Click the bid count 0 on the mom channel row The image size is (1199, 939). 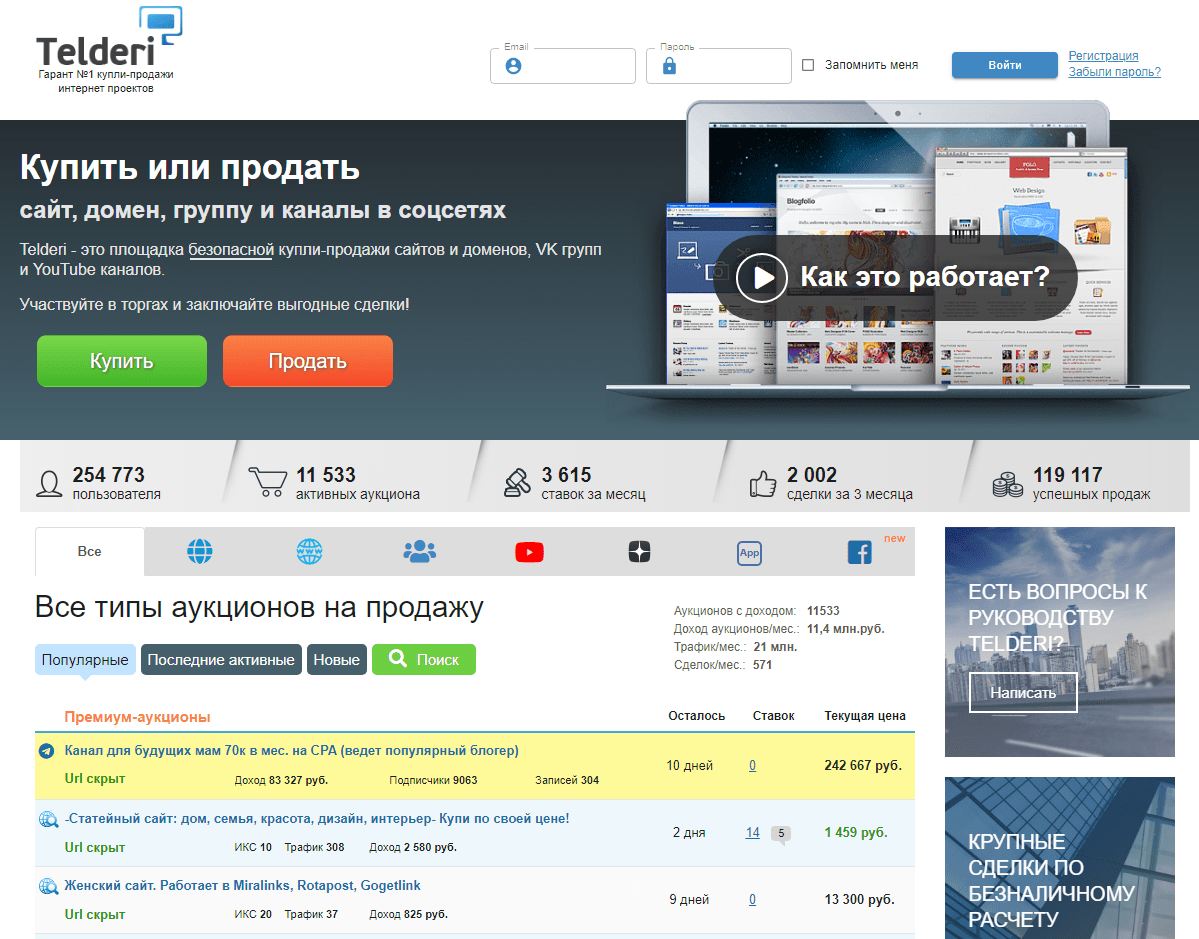[x=752, y=765]
